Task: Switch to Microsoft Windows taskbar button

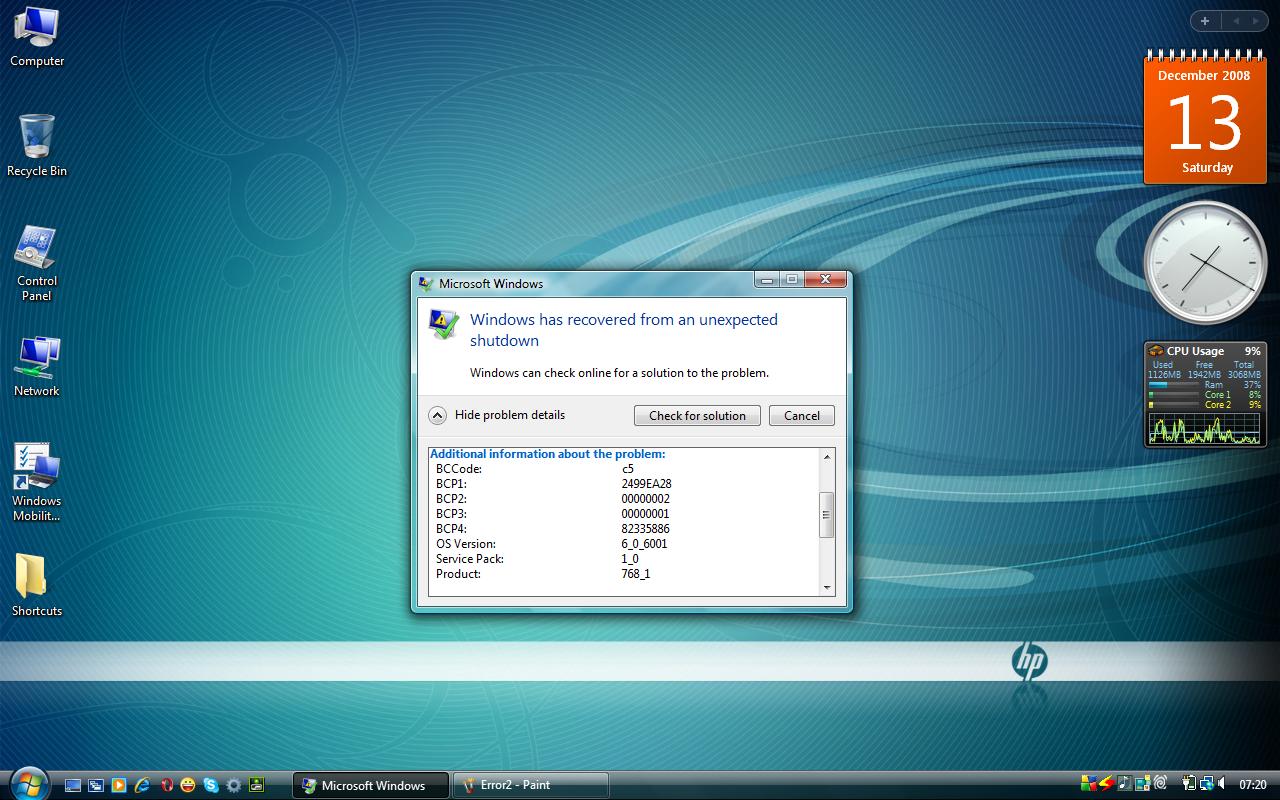Action: coord(370,785)
